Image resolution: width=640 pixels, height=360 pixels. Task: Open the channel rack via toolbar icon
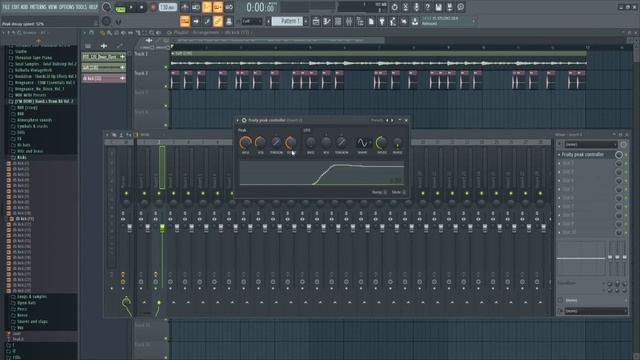click(338, 21)
